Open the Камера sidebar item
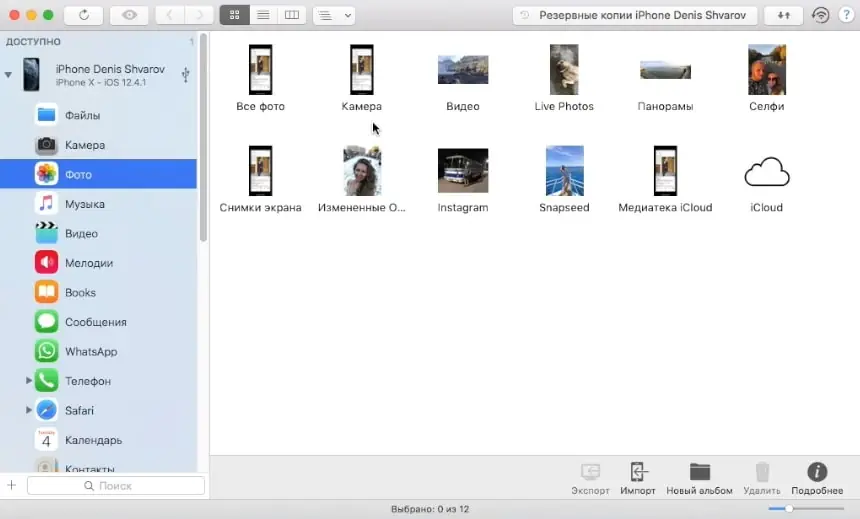This screenshot has width=860, height=519. pos(99,145)
